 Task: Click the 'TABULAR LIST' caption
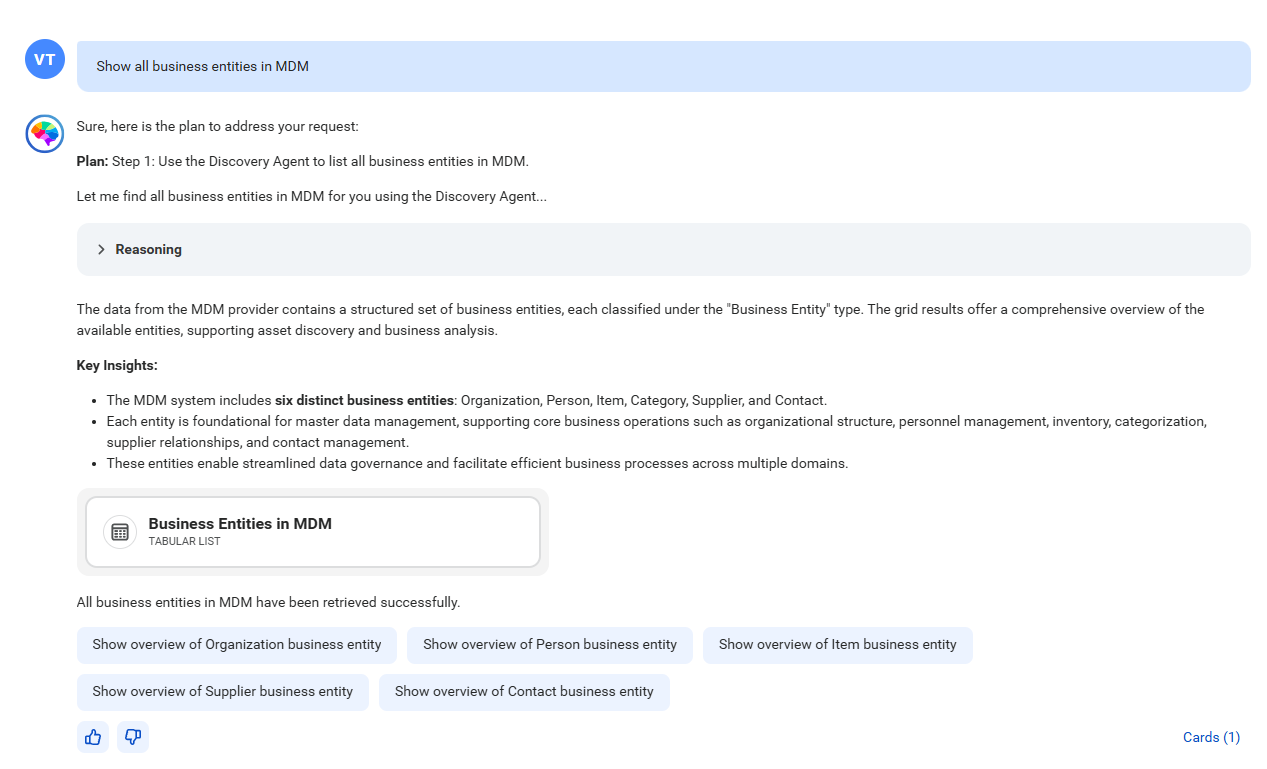pyautogui.click(x=184, y=542)
